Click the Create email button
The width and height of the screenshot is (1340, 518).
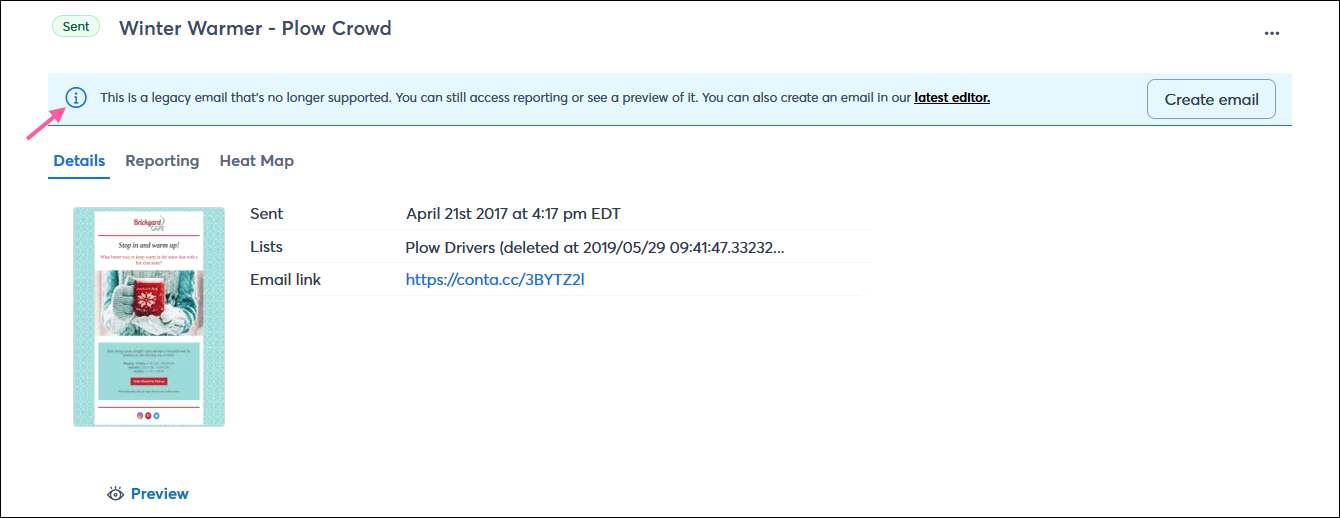(1211, 99)
